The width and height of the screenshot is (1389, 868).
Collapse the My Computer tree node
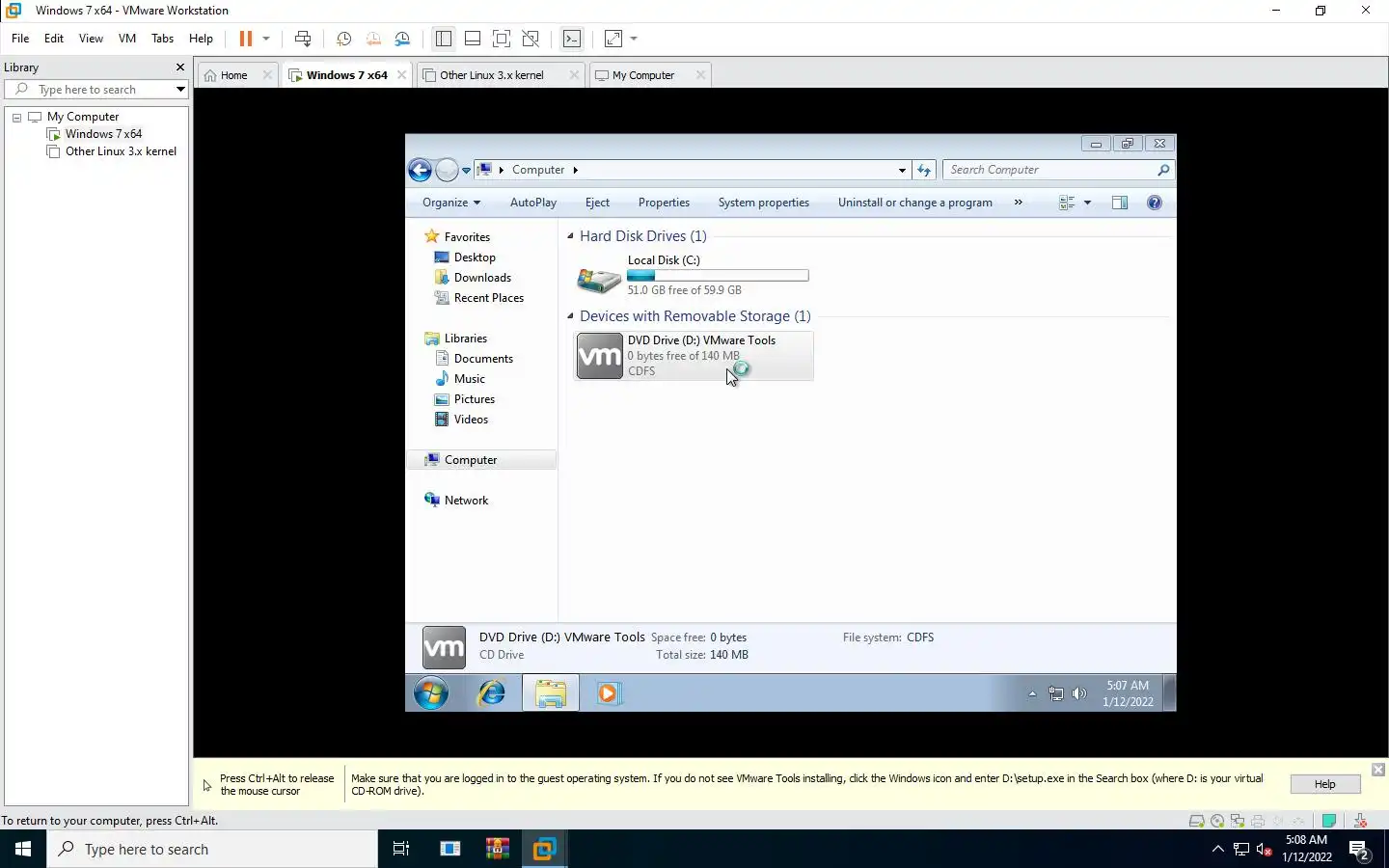16,117
